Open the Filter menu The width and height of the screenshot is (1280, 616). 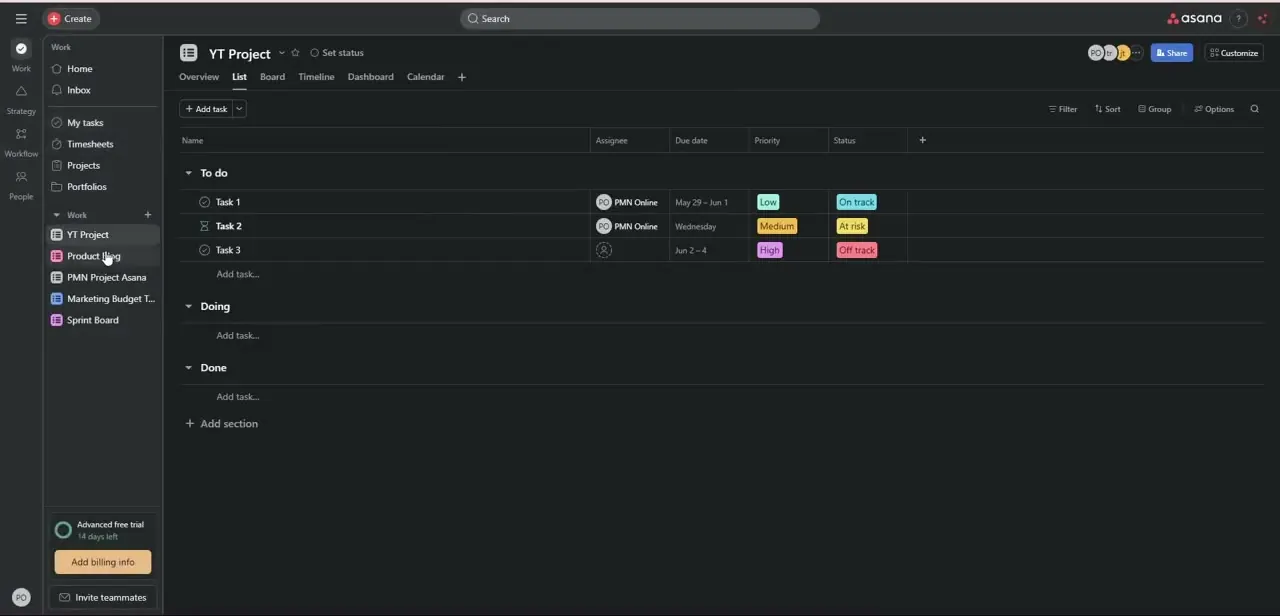1062,109
